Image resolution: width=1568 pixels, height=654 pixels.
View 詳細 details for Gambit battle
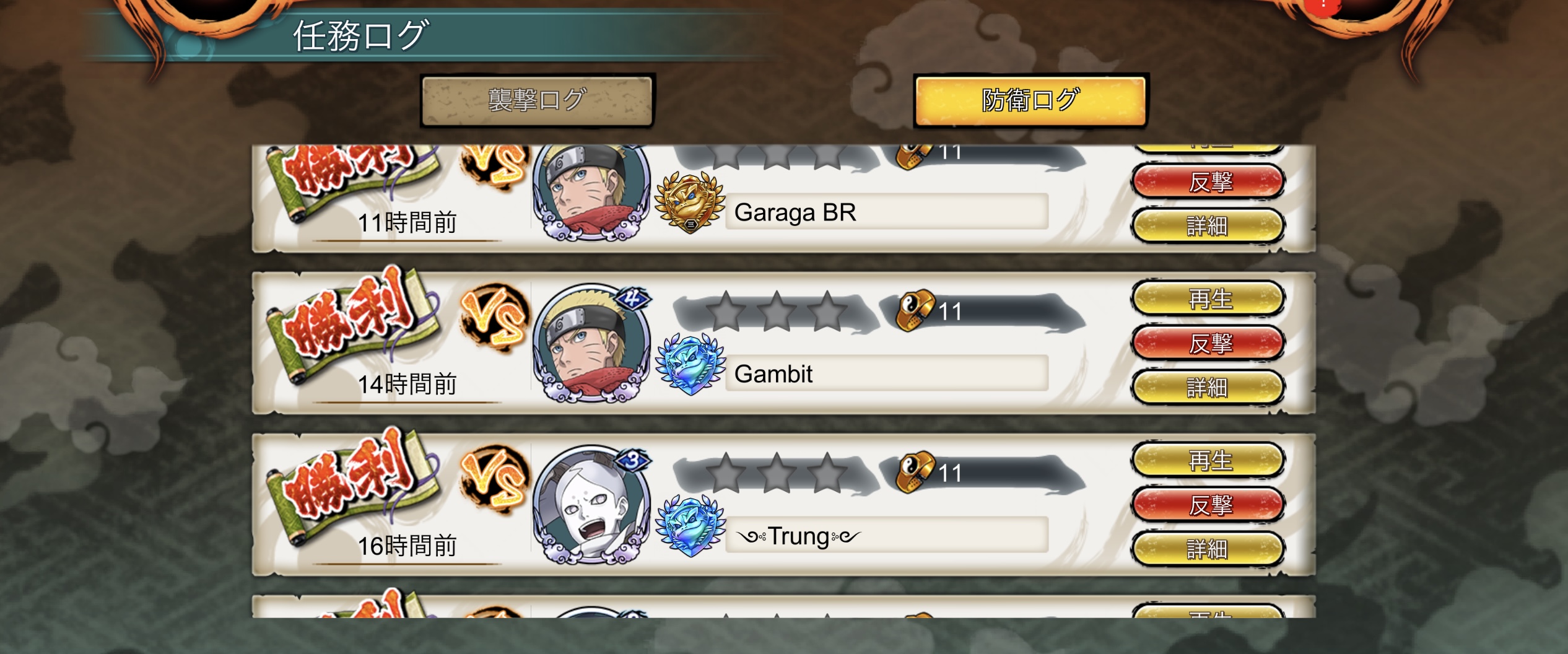click(1208, 388)
